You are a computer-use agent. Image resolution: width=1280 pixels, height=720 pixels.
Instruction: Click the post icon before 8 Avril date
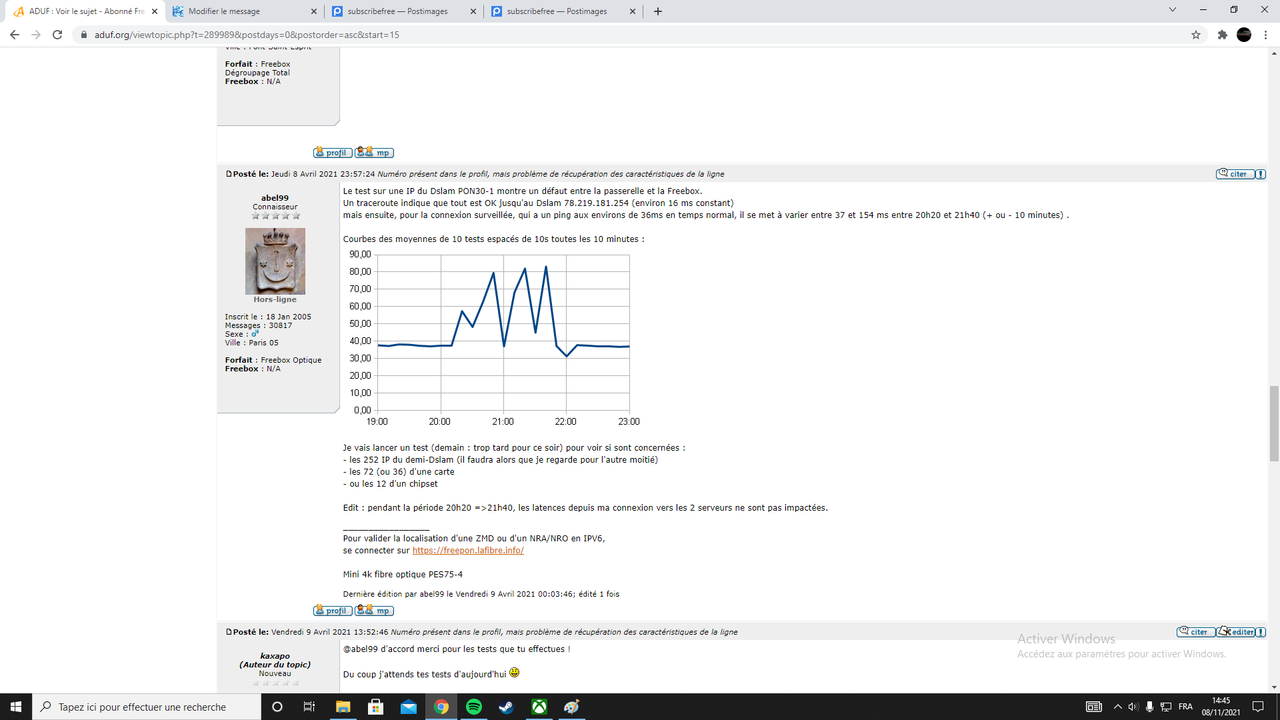[x=229, y=174]
